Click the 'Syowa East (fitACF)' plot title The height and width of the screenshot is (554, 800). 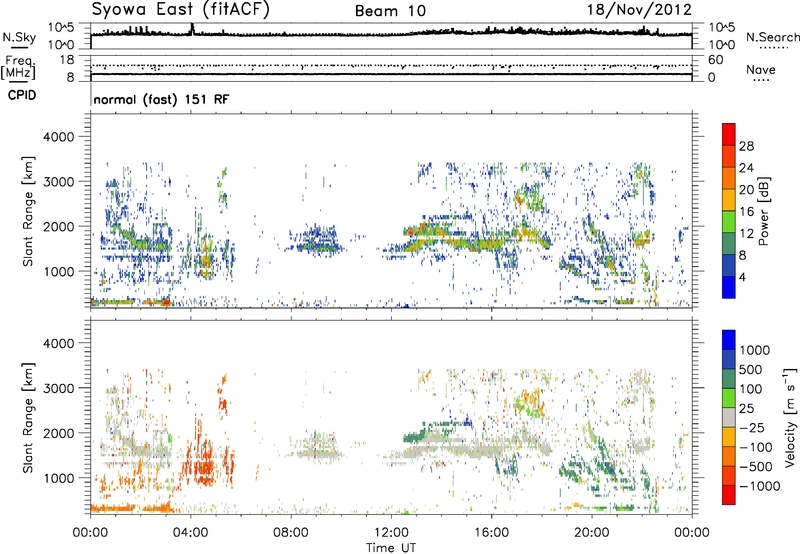point(181,9)
